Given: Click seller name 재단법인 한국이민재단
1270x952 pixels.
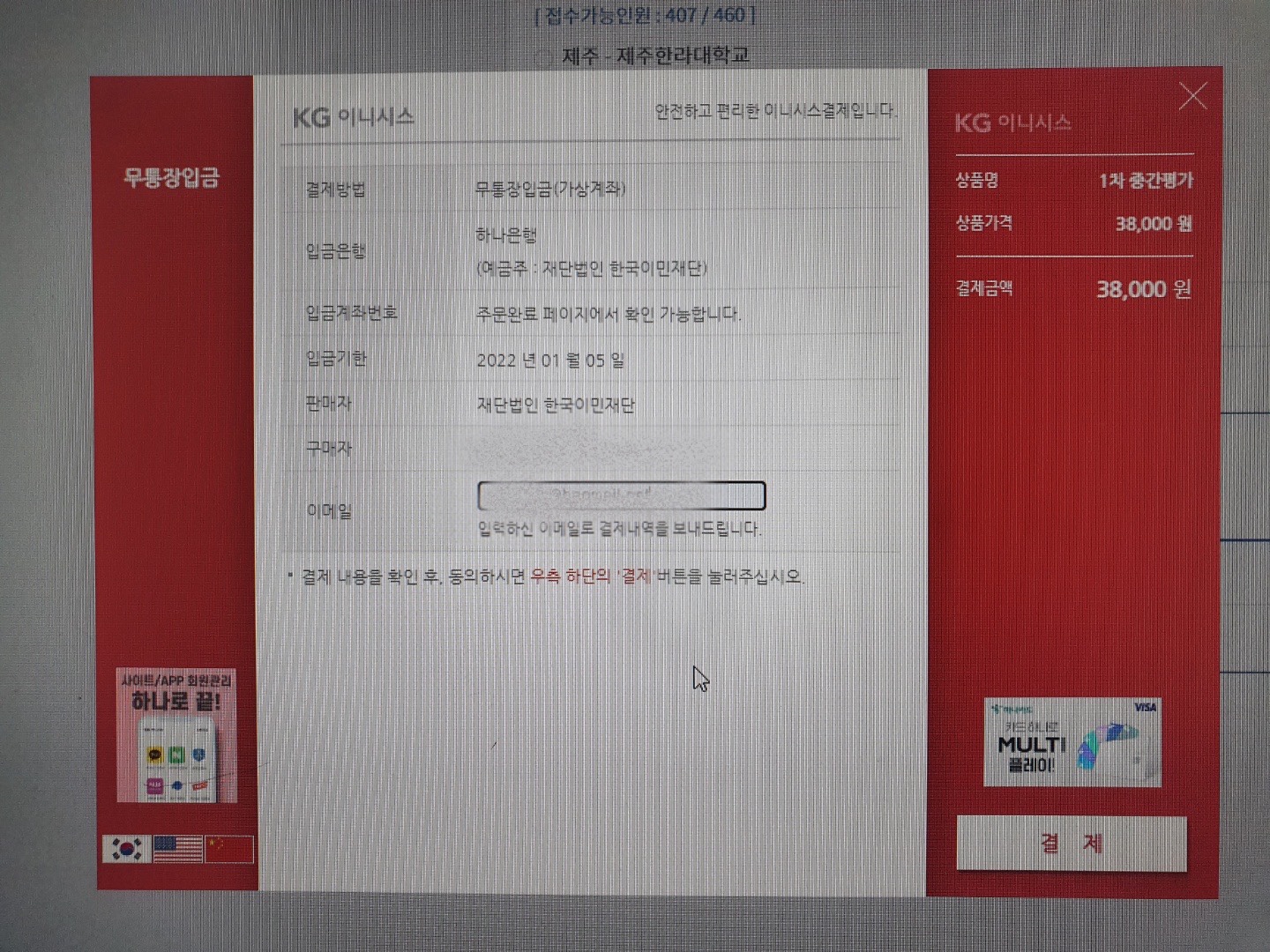Looking at the screenshot, I should [x=556, y=405].
